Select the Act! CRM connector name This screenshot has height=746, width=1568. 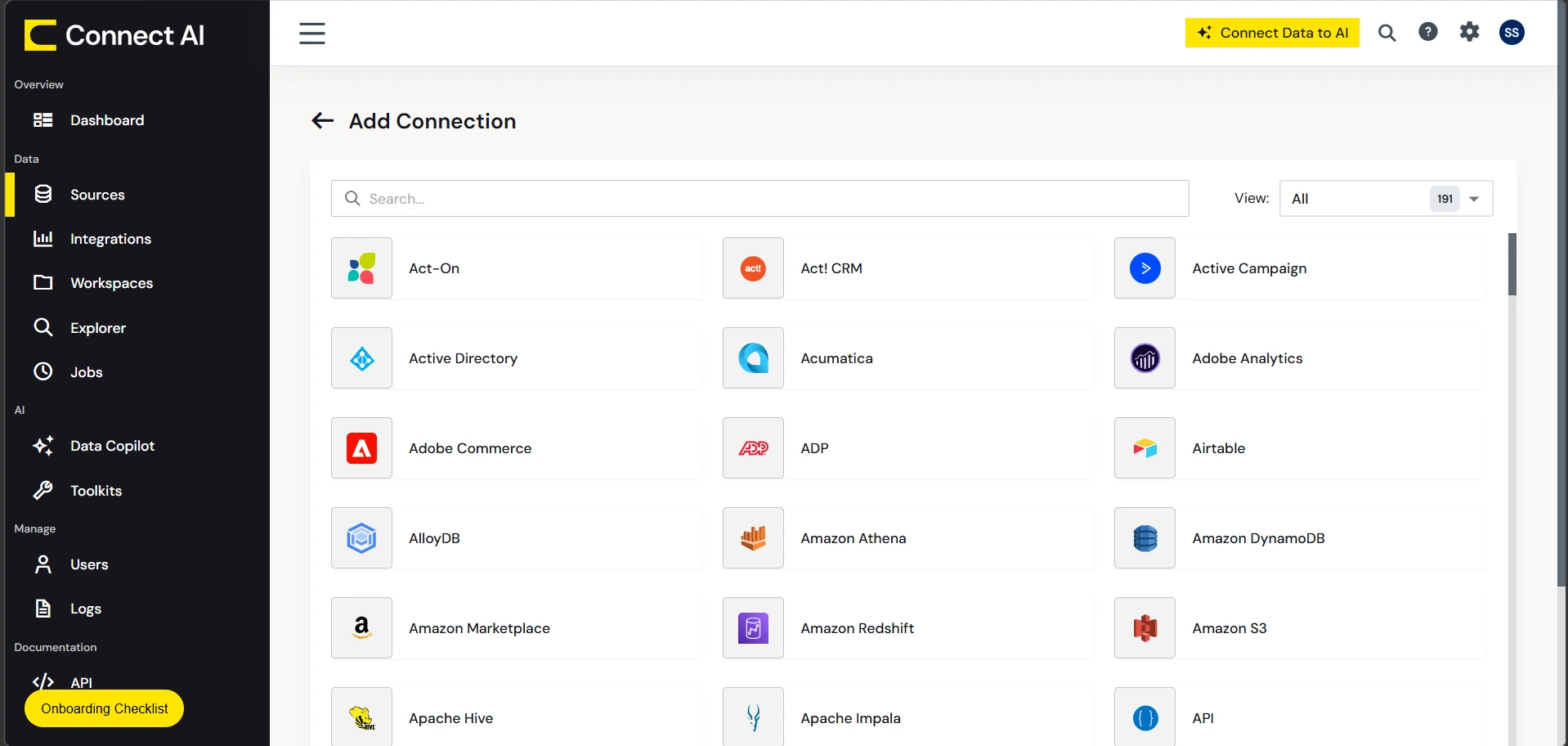point(831,268)
